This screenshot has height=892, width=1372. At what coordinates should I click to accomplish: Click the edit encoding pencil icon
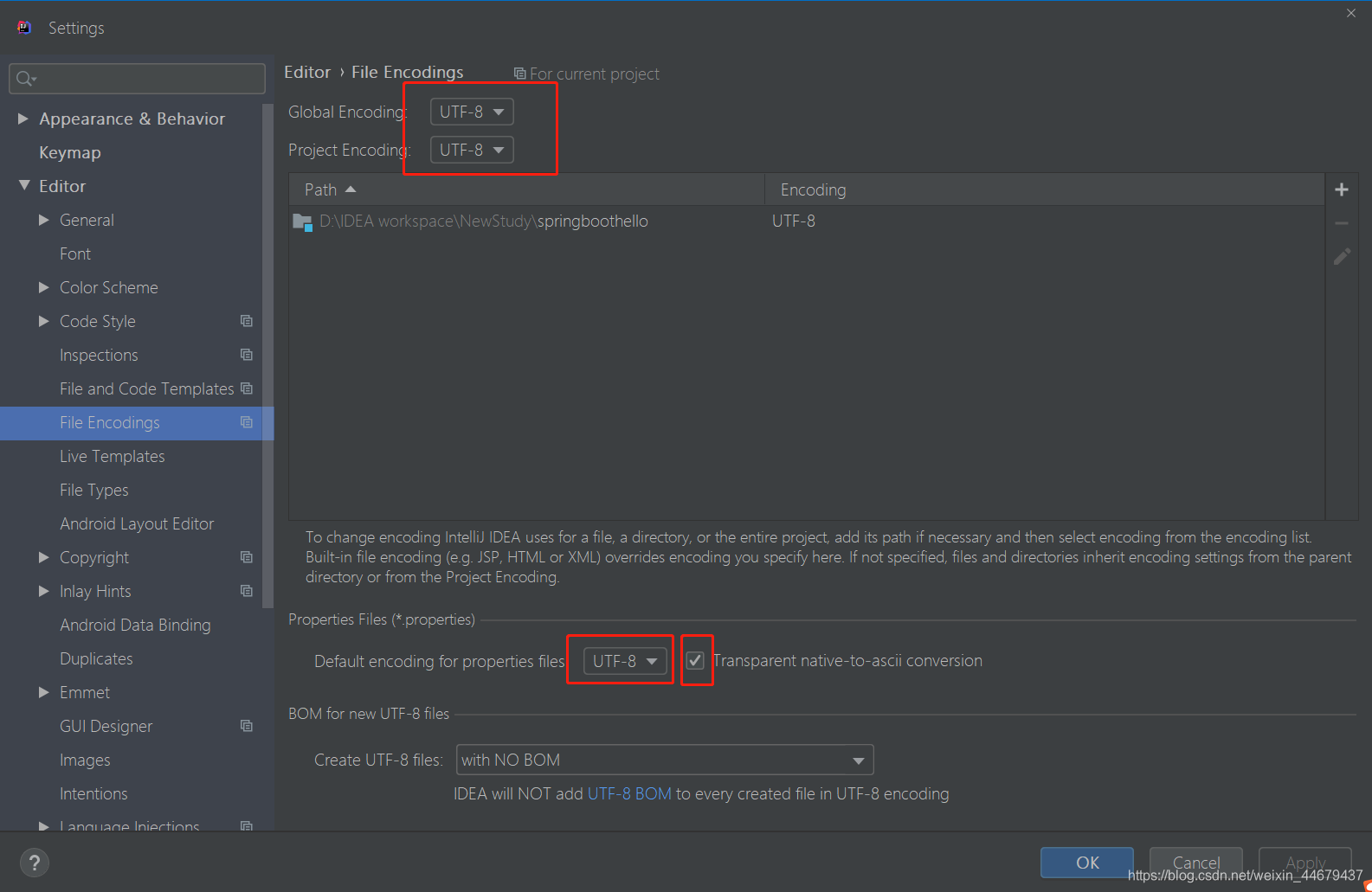pos(1342,257)
